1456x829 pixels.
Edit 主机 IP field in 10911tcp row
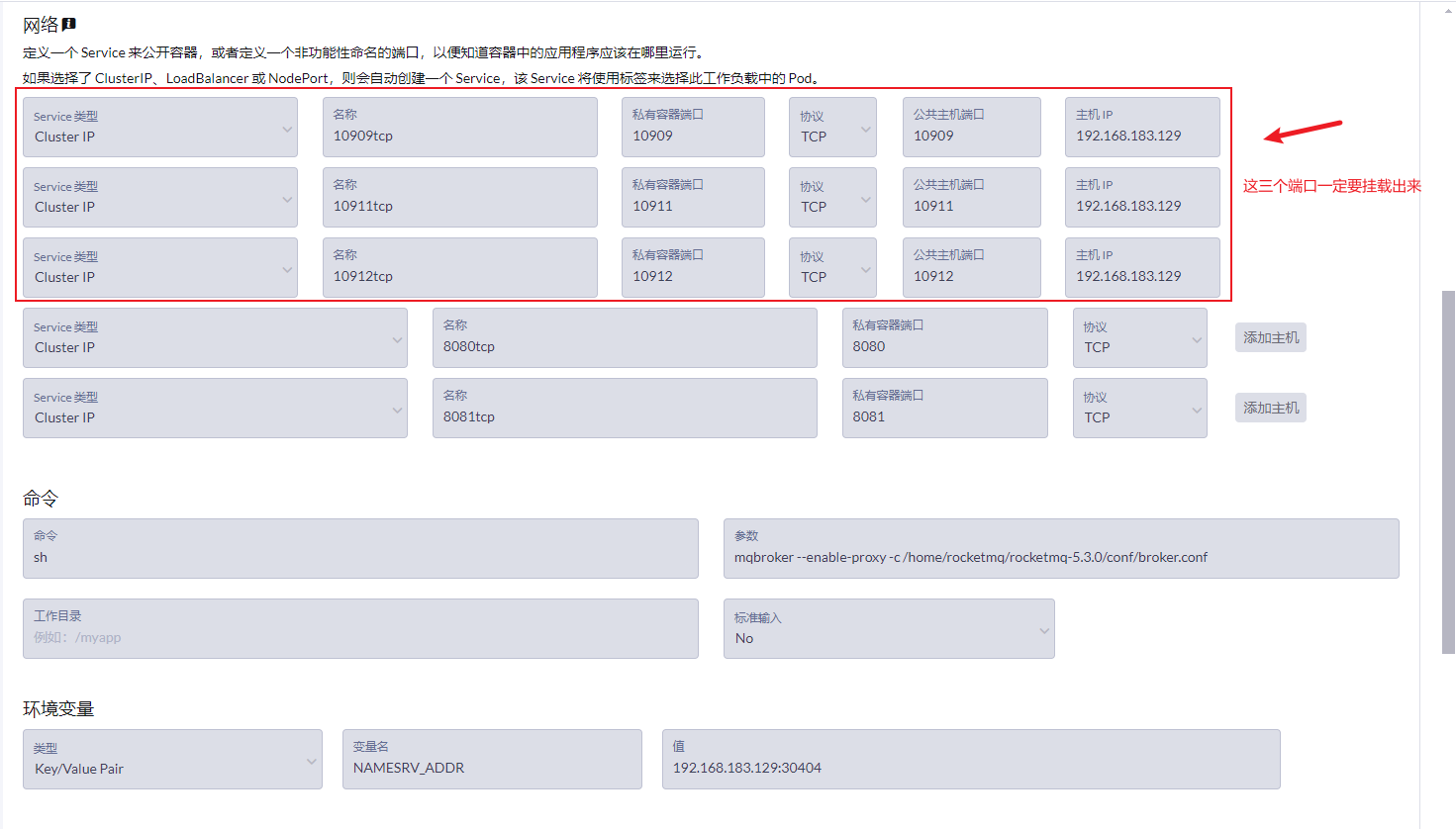tap(1142, 197)
